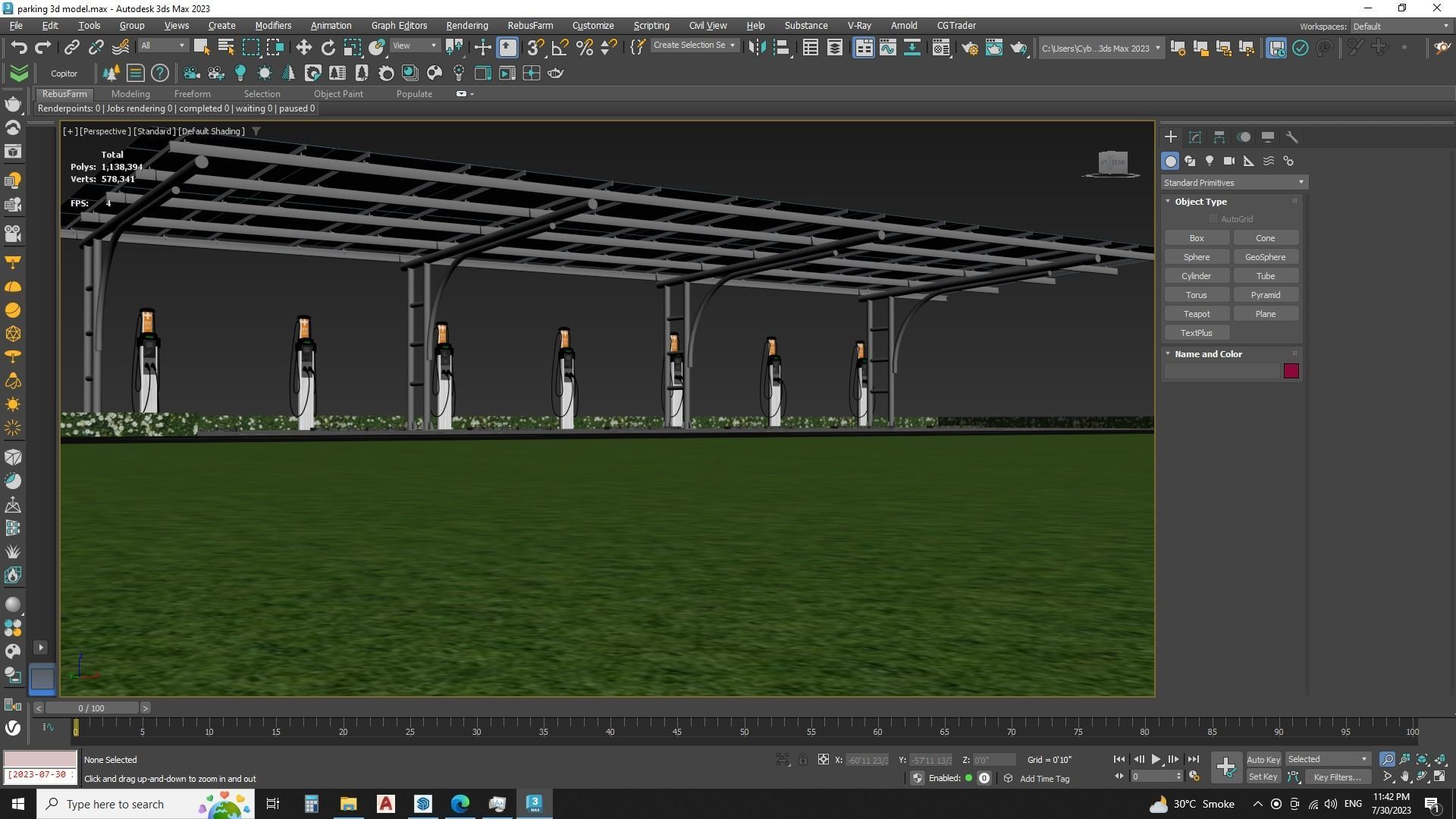Activate the Select and Move tool
The width and height of the screenshot is (1456, 819).
(x=303, y=47)
